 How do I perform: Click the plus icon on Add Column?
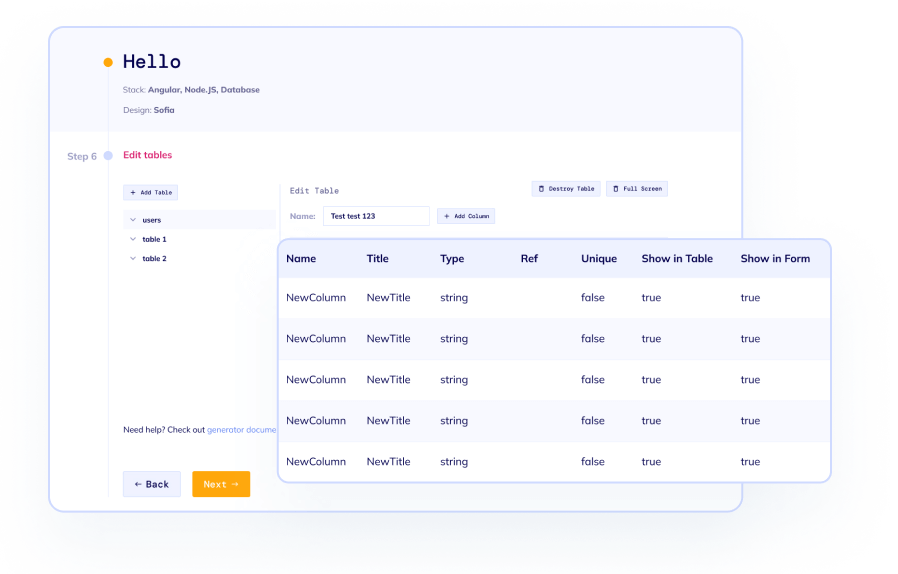[447, 216]
